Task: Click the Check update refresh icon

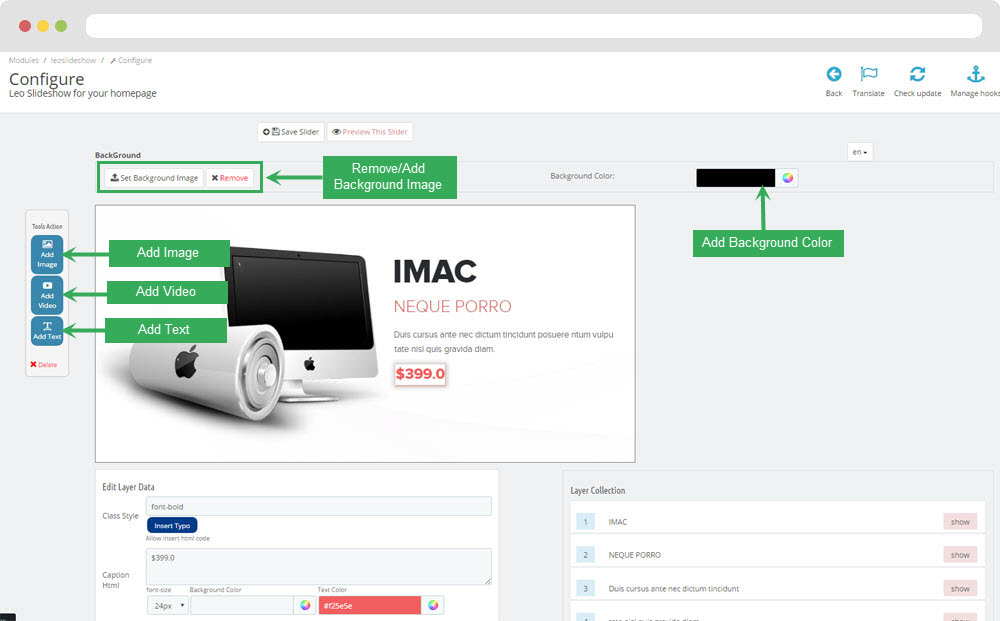Action: (x=917, y=74)
